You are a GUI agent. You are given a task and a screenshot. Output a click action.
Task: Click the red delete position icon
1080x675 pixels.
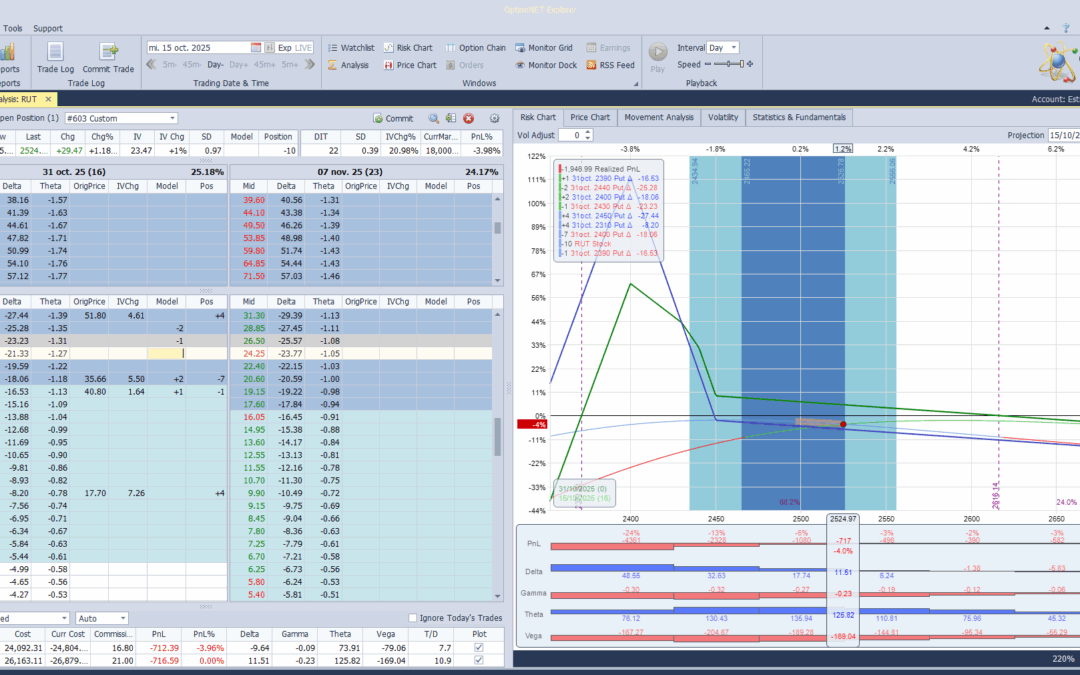coord(468,118)
